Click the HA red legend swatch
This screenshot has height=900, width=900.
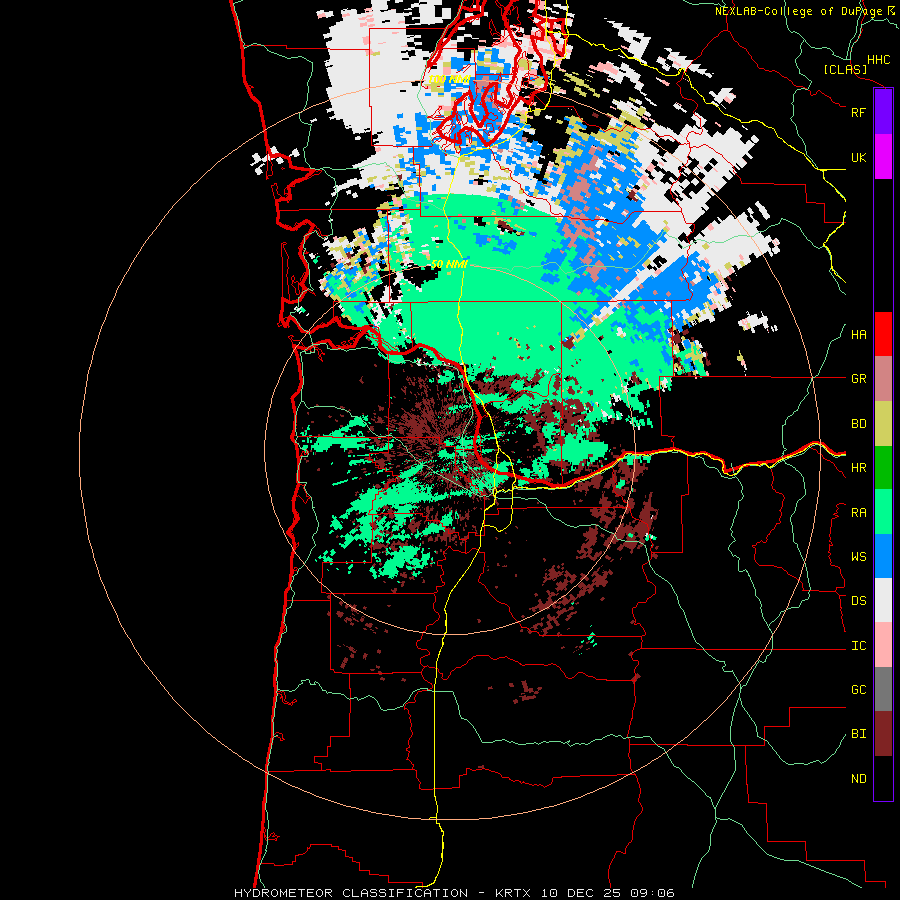point(883,334)
